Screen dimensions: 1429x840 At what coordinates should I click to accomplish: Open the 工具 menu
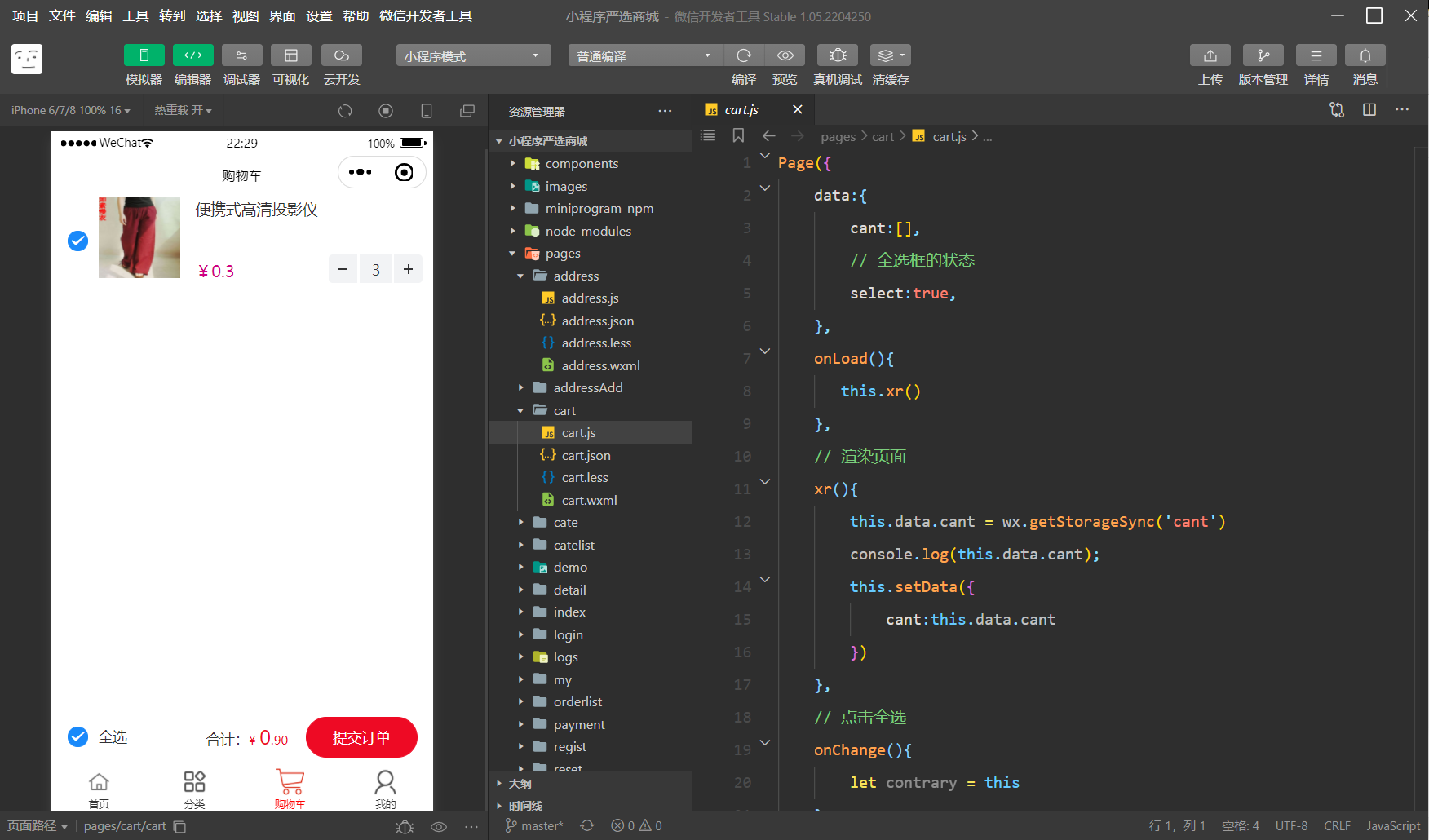[135, 16]
